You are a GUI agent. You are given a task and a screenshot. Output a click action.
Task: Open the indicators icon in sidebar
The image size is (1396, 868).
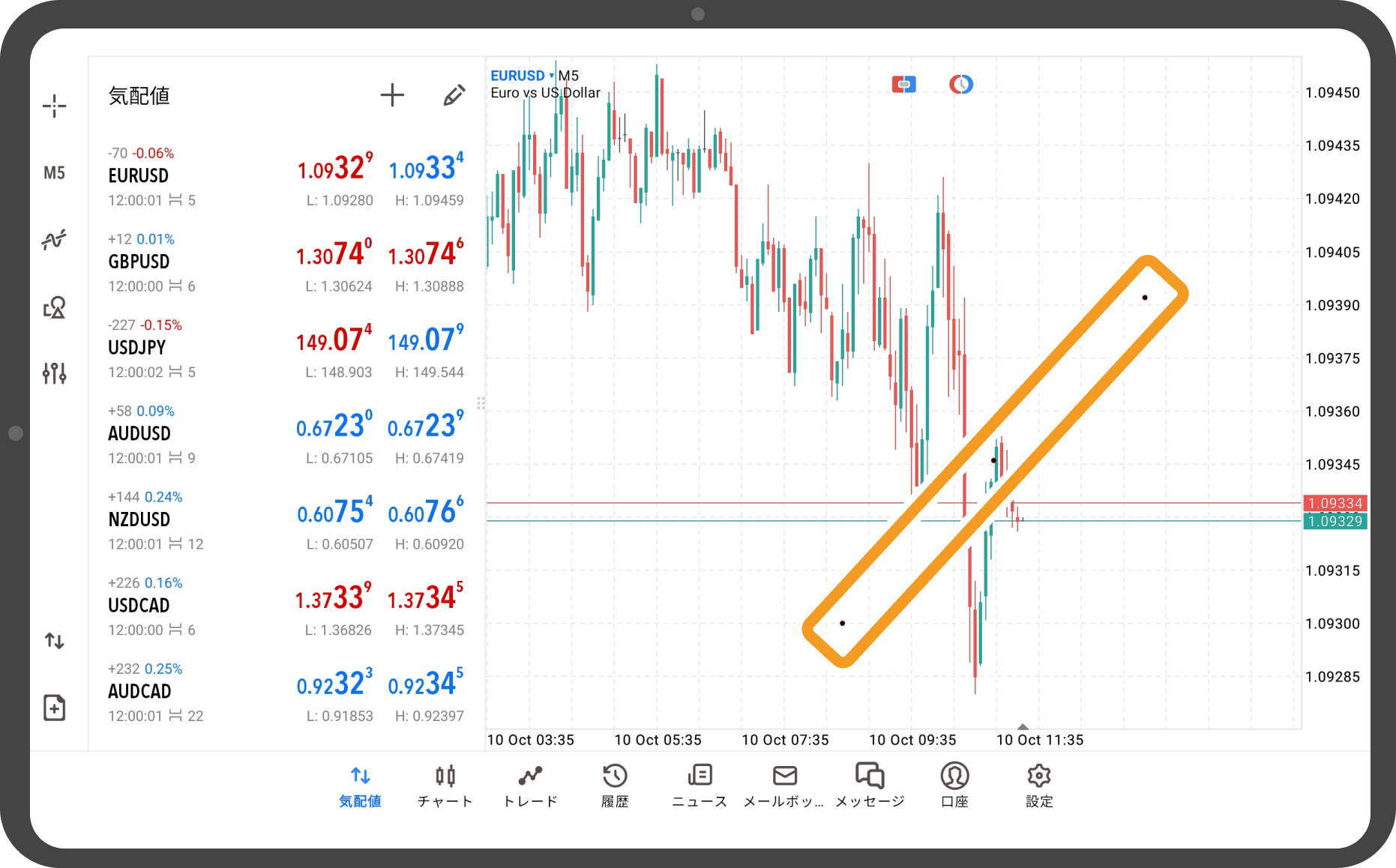pyautogui.click(x=54, y=240)
